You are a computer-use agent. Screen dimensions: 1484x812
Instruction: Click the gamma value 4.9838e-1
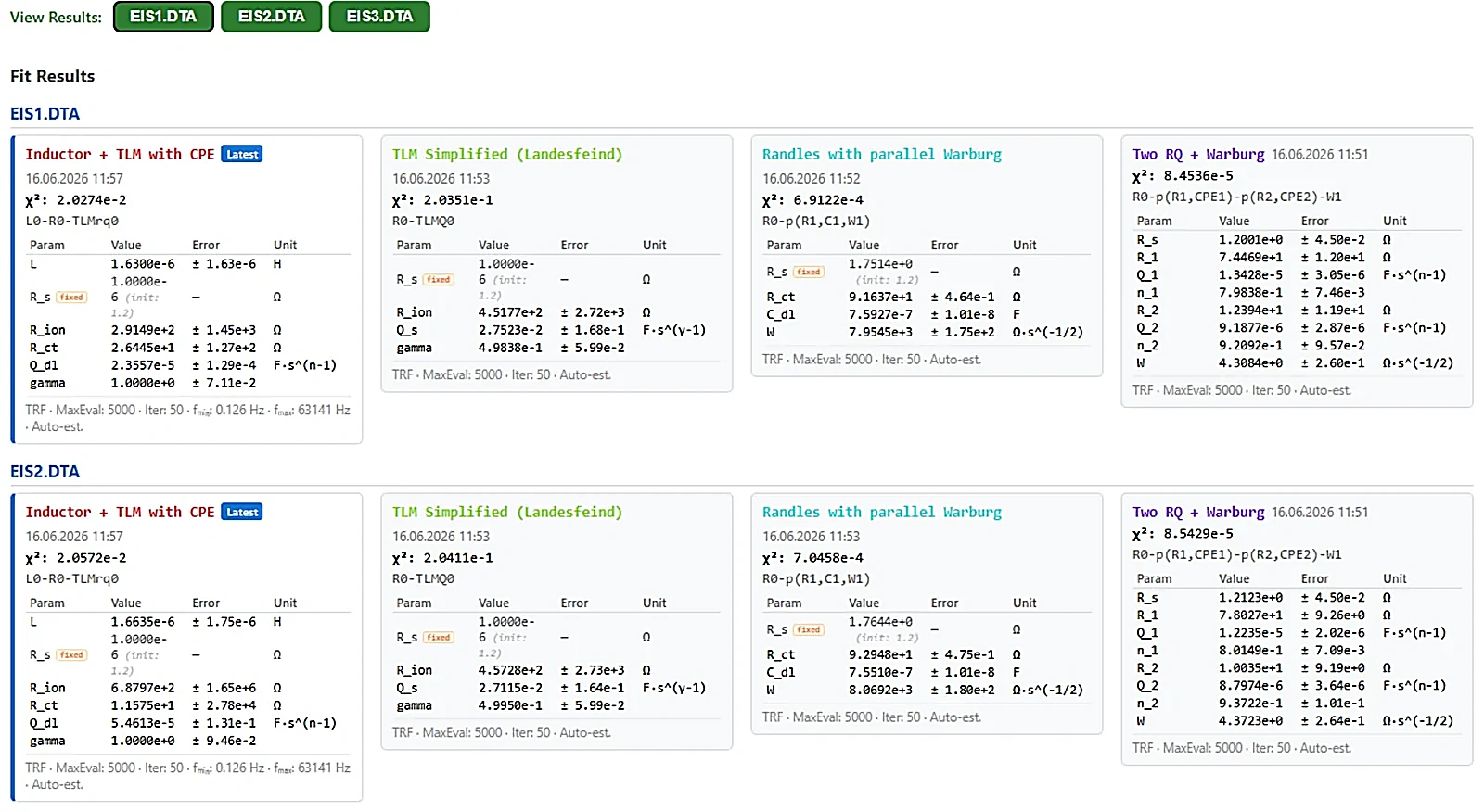coord(510,348)
